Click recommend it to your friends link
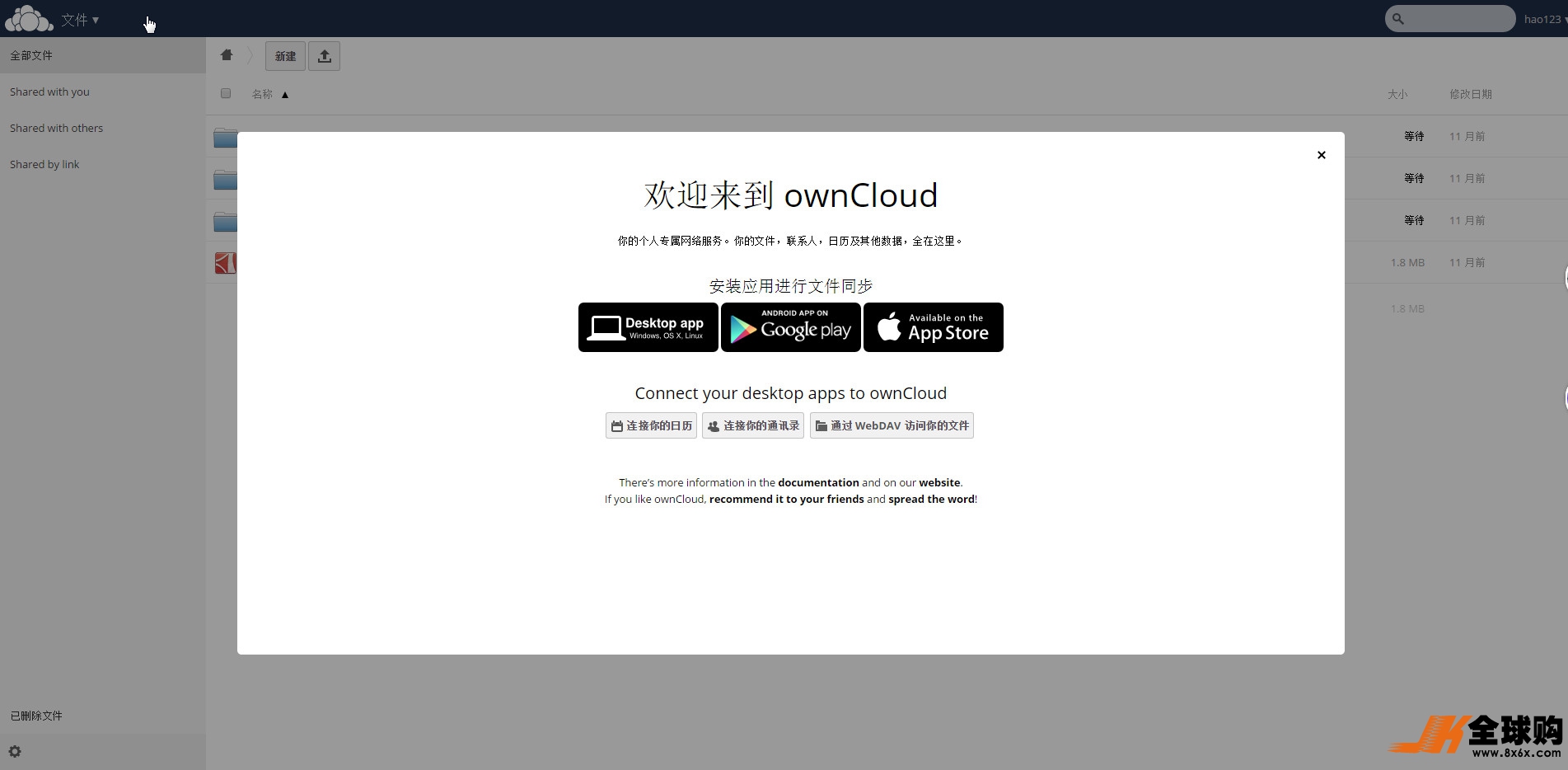The image size is (1568, 770). (787, 499)
